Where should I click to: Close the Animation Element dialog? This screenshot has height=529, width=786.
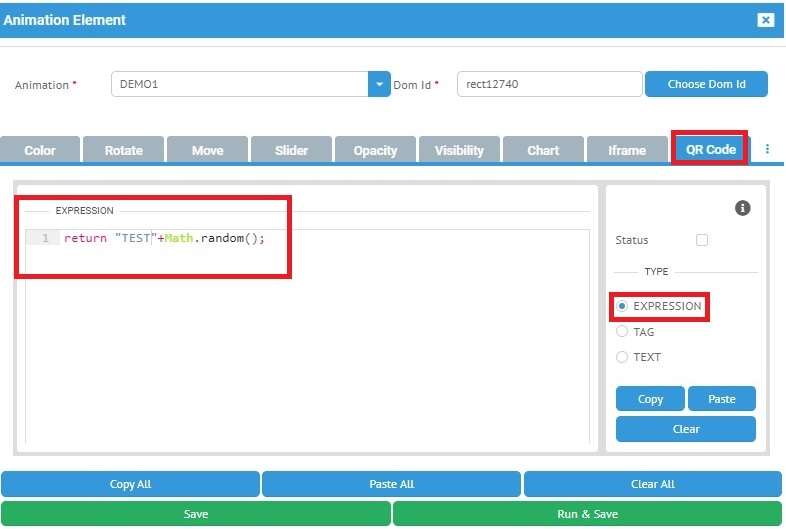765,20
